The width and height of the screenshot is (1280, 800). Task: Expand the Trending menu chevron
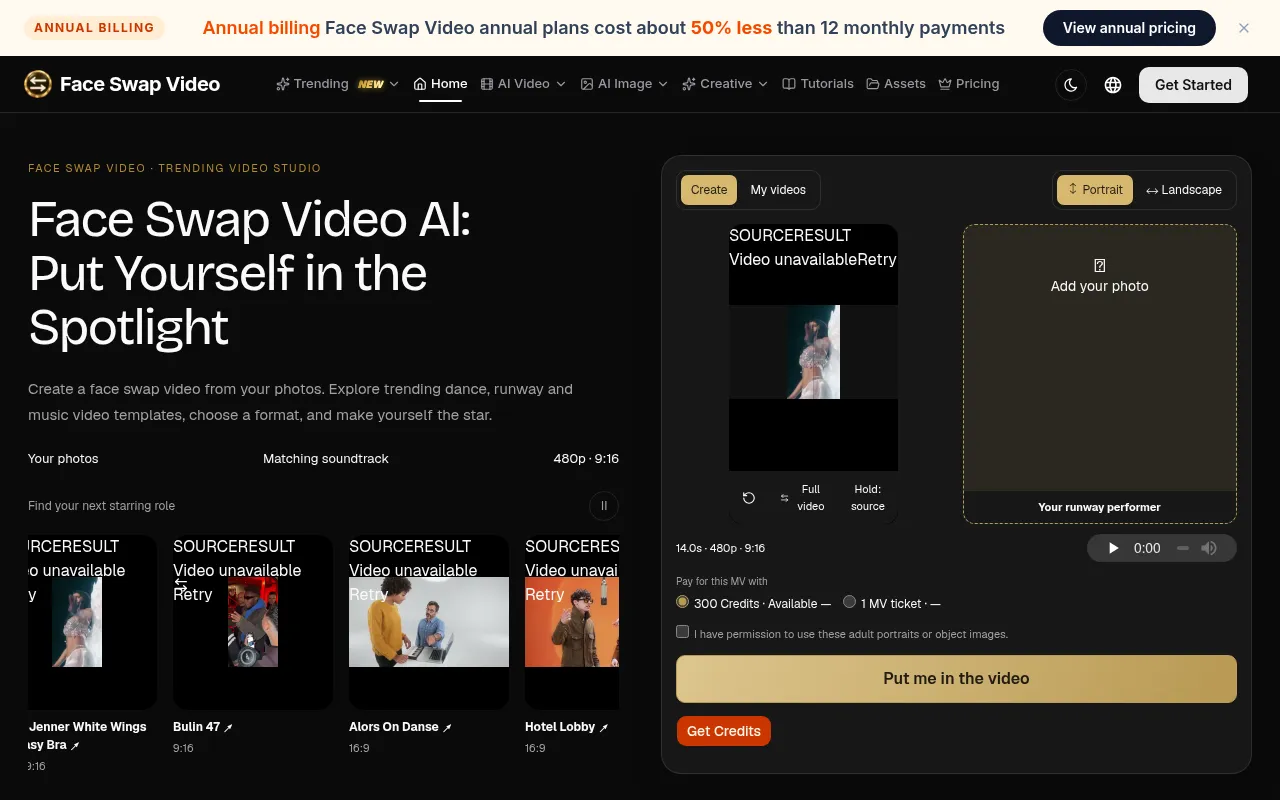click(394, 84)
